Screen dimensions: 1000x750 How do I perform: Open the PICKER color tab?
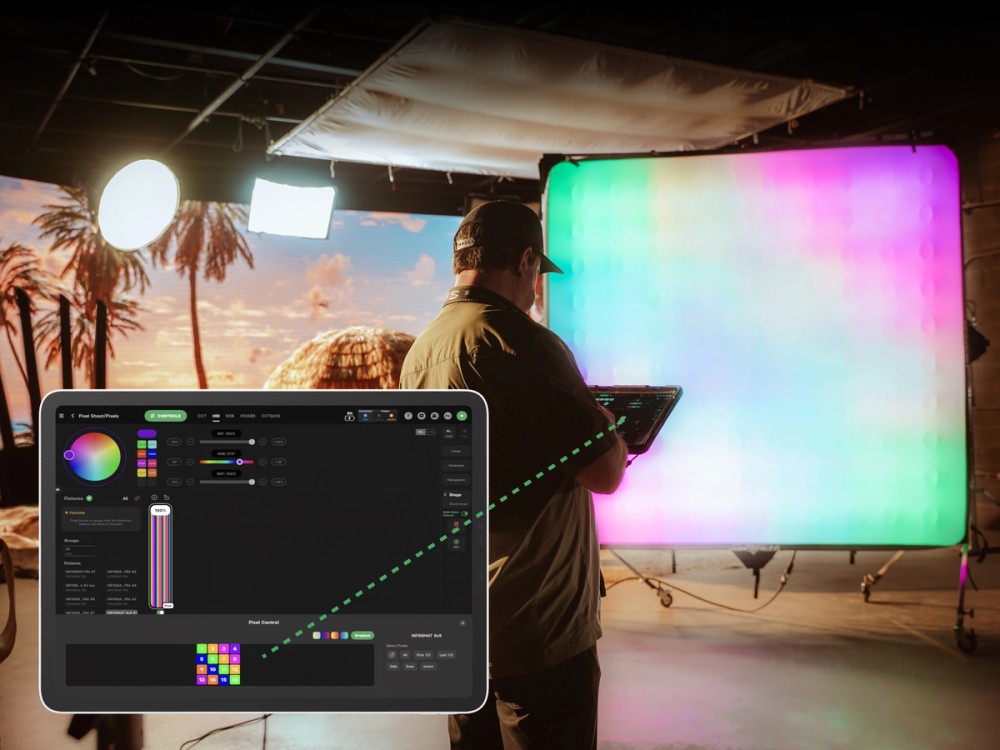coord(247,416)
